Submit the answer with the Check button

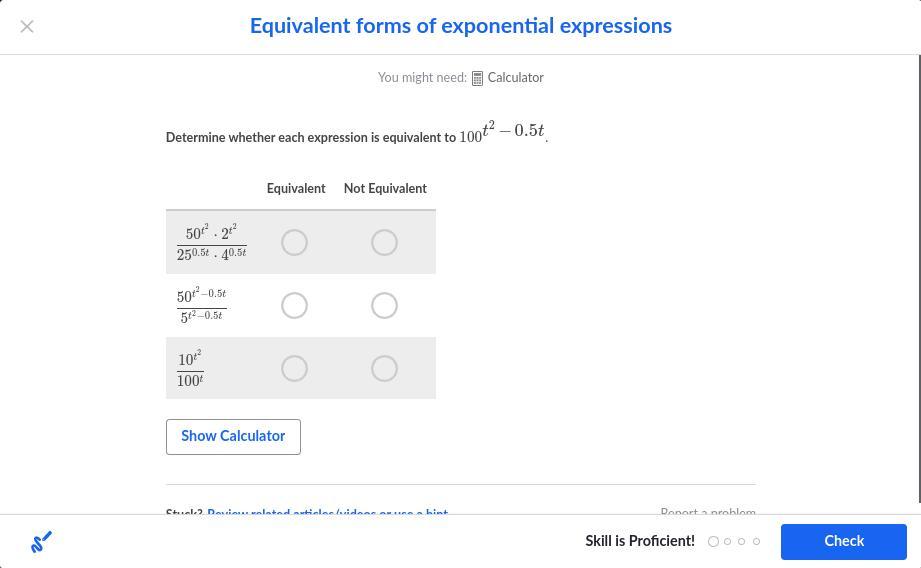pos(843,542)
